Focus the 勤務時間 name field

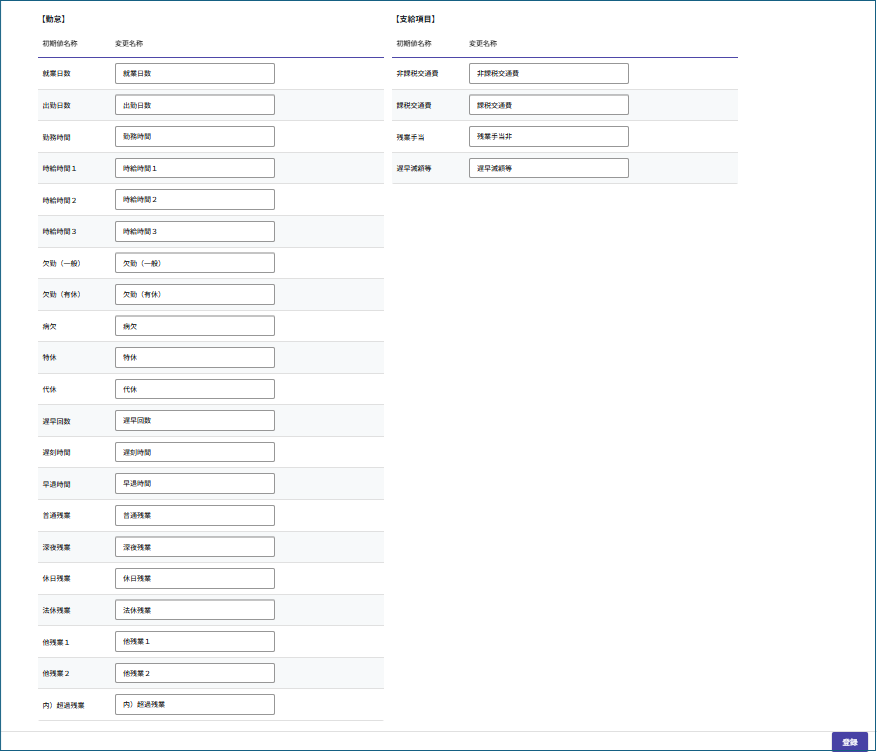point(194,137)
